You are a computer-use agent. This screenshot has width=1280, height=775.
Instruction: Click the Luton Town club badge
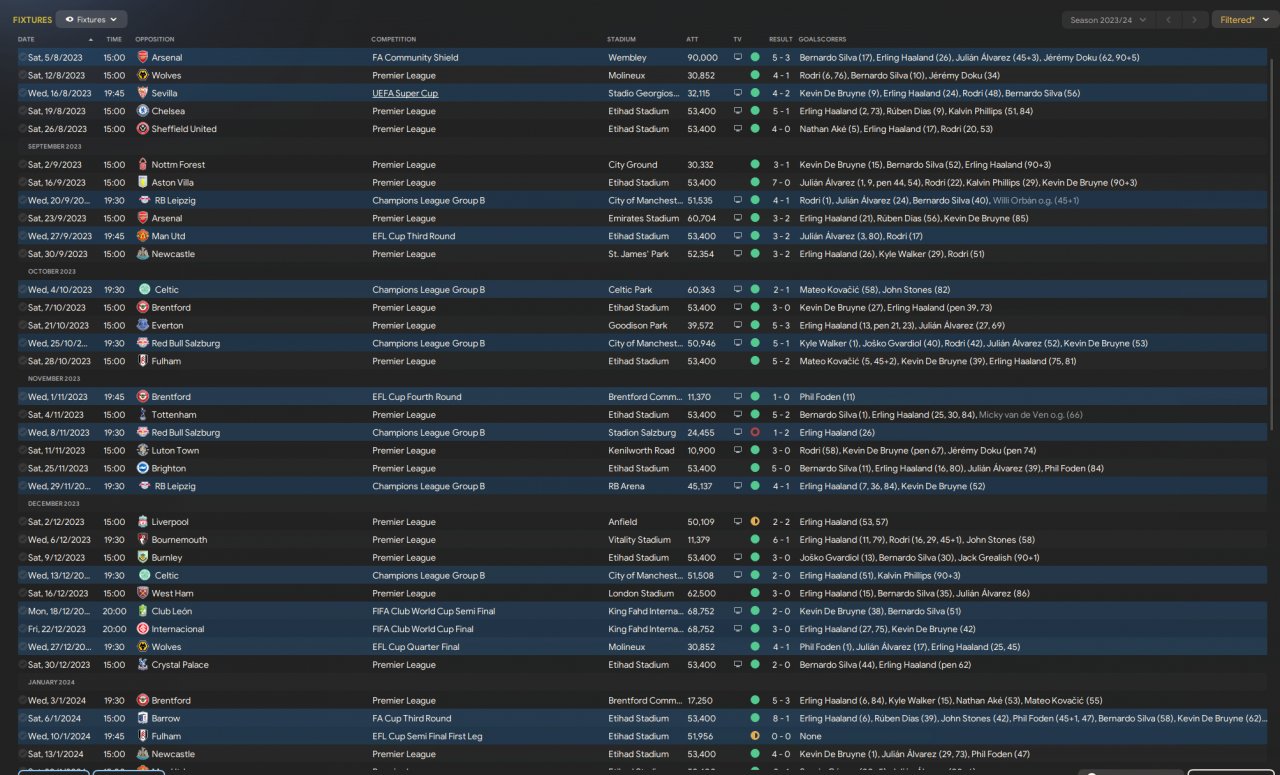tap(143, 451)
